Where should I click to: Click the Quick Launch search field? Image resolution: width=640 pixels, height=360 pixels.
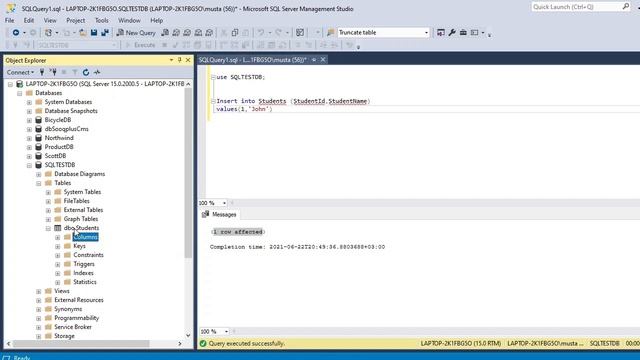pos(577,7)
